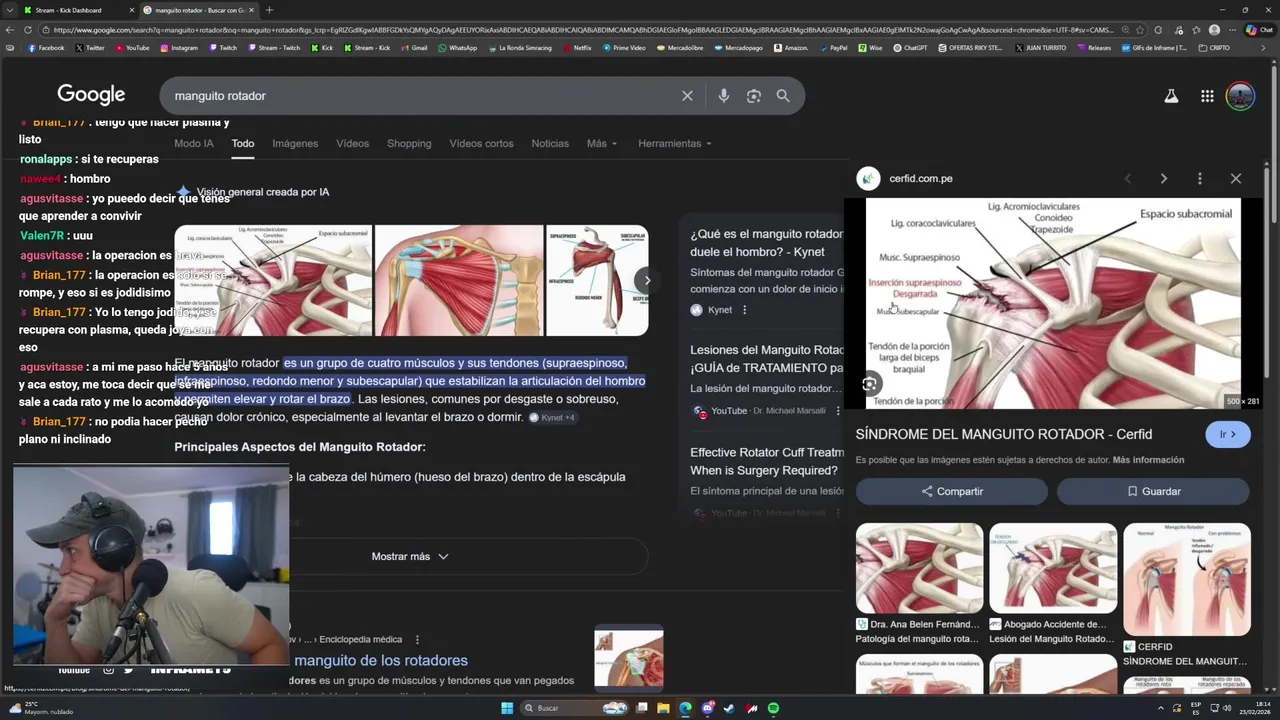Click the Compartir share button
The image size is (1280, 720).
pyautogui.click(x=952, y=491)
